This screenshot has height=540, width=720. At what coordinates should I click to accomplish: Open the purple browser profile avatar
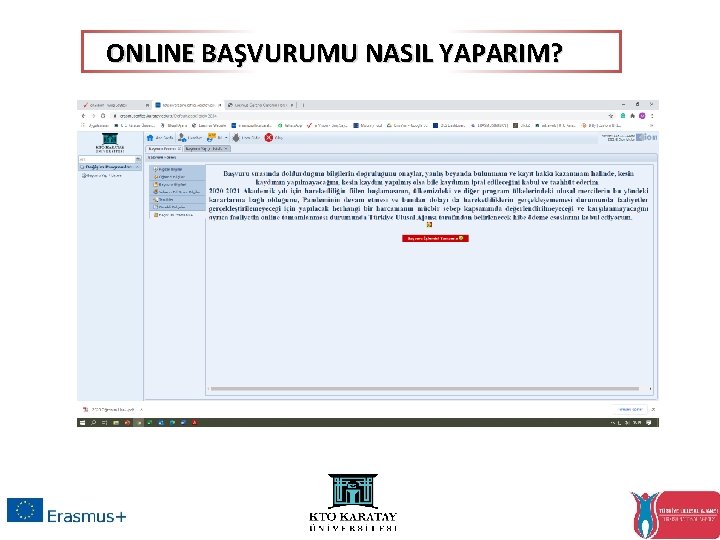(x=642, y=116)
